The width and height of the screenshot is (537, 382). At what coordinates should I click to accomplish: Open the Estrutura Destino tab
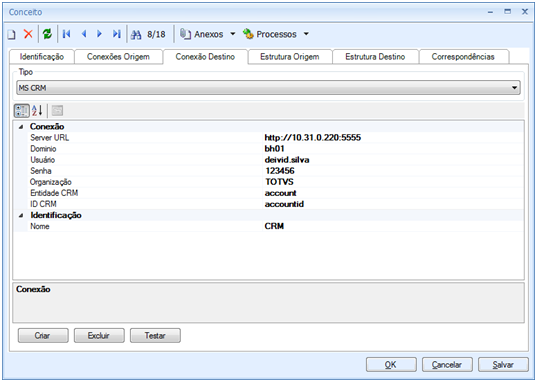[375, 57]
